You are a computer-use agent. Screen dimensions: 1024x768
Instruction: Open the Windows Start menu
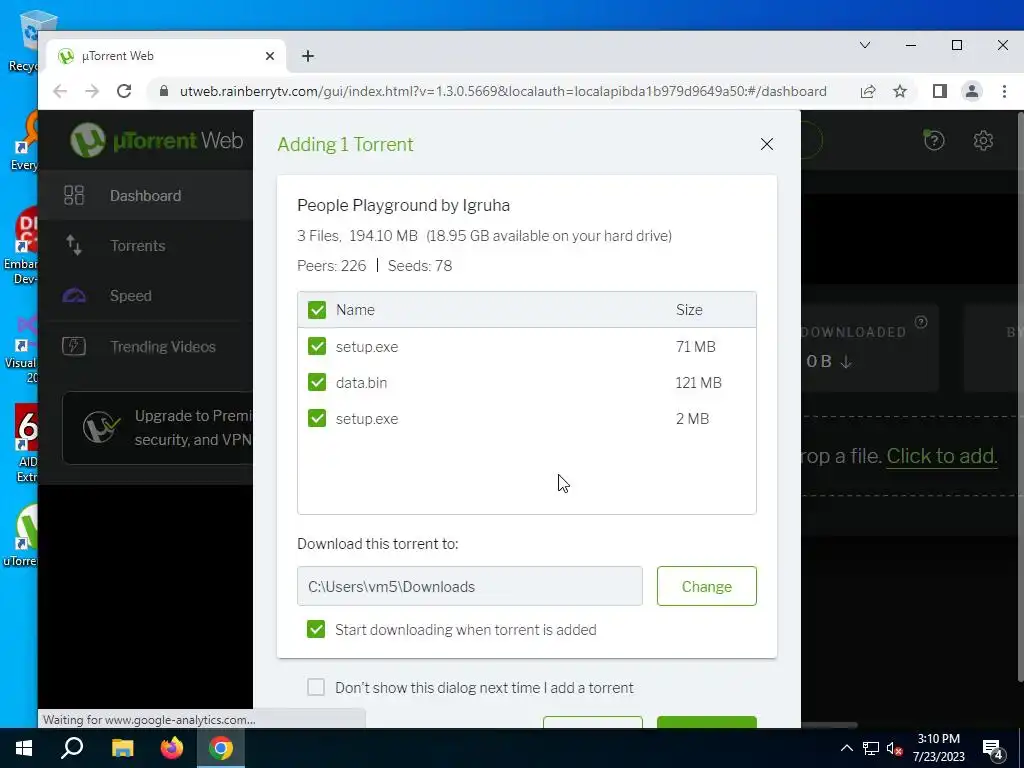[x=24, y=748]
